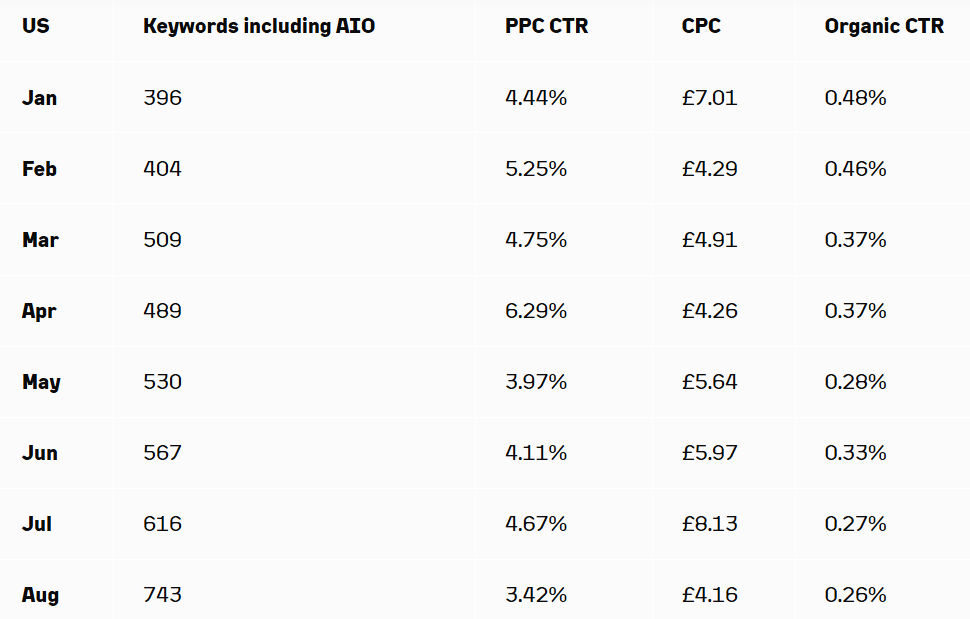Select the Apr row label

tap(39, 311)
